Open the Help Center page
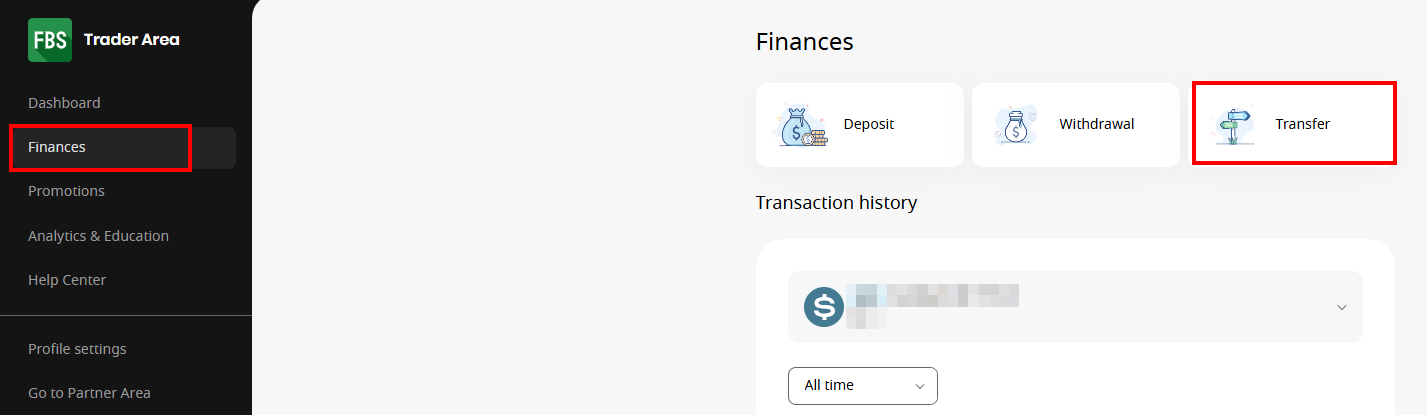This screenshot has width=1427, height=415. tap(67, 280)
